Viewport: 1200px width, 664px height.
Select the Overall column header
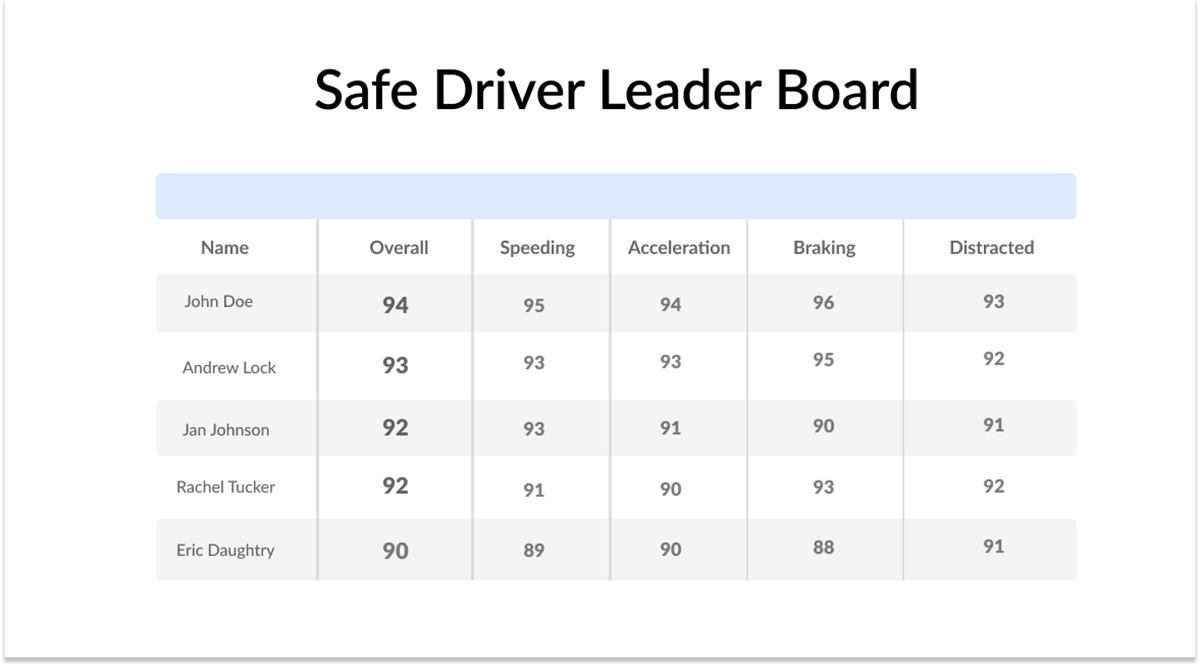tap(399, 247)
